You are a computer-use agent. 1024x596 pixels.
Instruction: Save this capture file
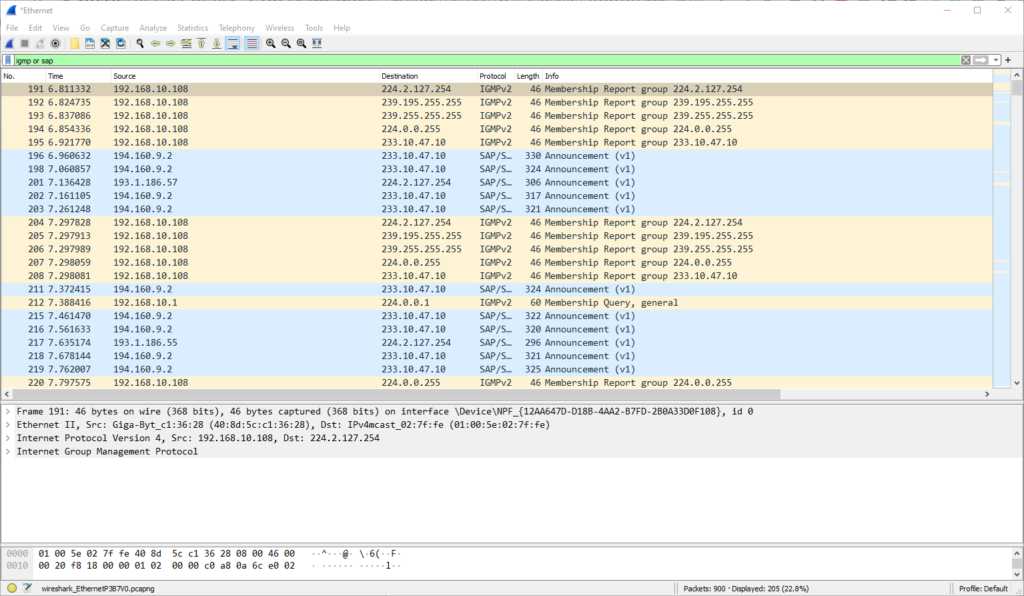coord(90,43)
